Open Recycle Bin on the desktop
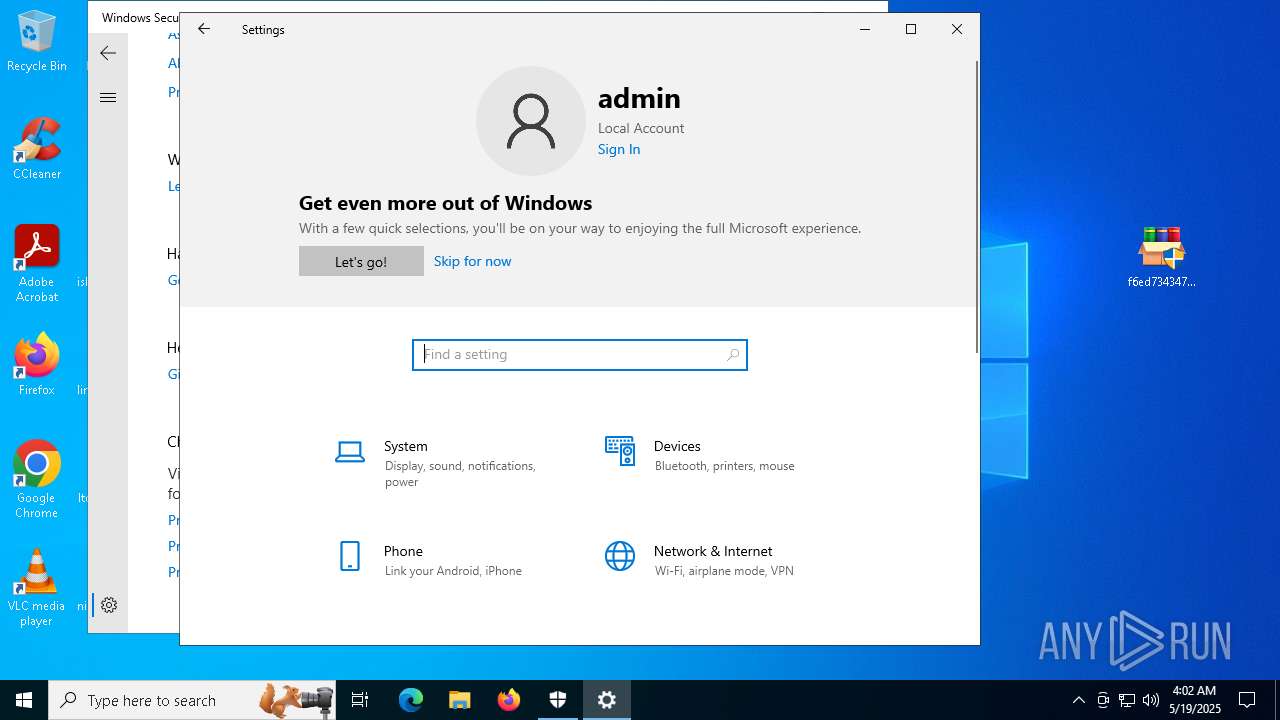The width and height of the screenshot is (1280, 720). [x=37, y=42]
